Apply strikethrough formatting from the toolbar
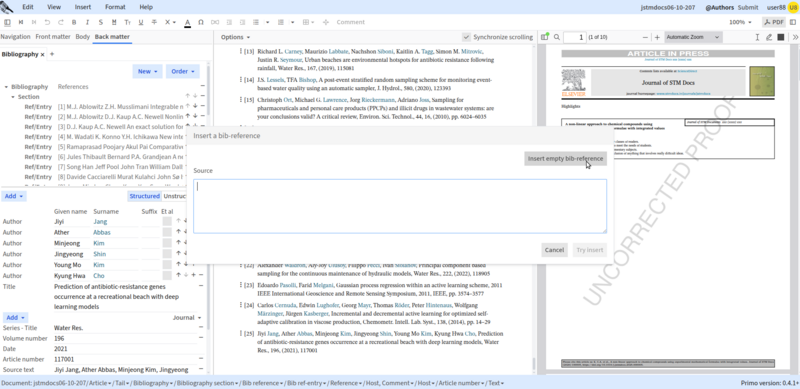 point(154,22)
